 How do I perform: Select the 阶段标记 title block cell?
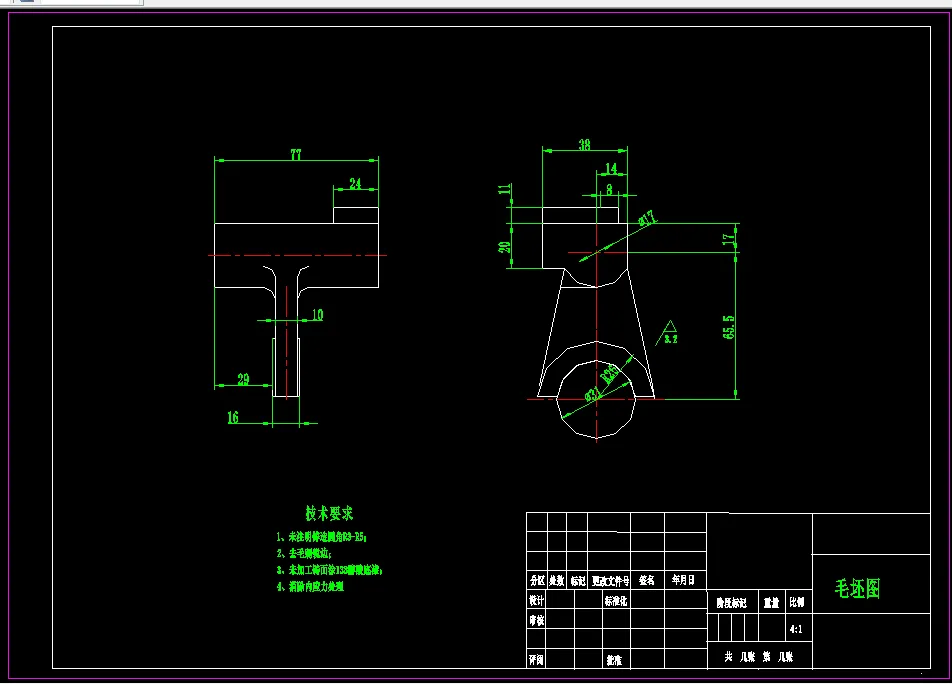coord(731,603)
